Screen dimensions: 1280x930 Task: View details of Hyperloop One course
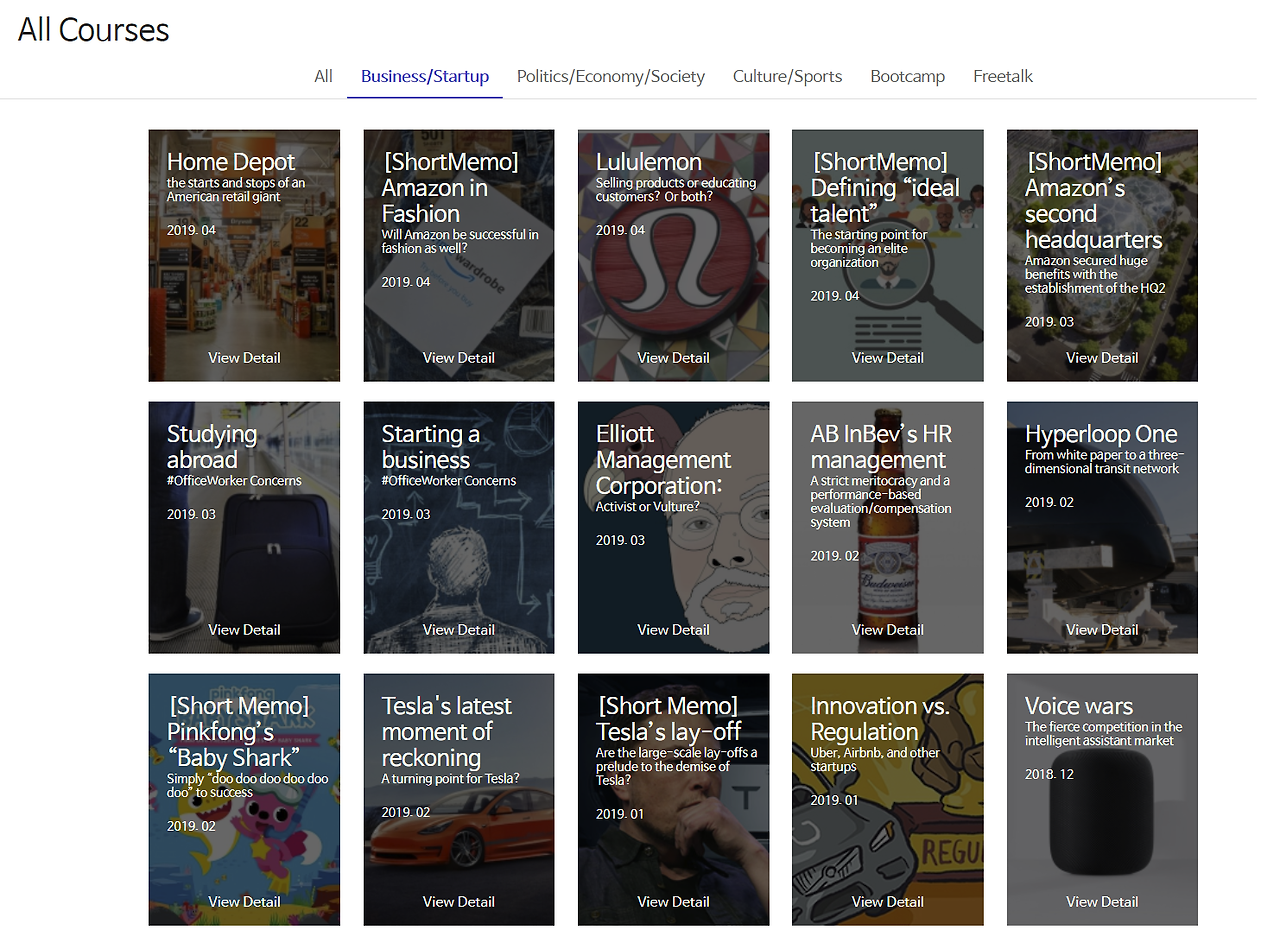coord(1102,630)
